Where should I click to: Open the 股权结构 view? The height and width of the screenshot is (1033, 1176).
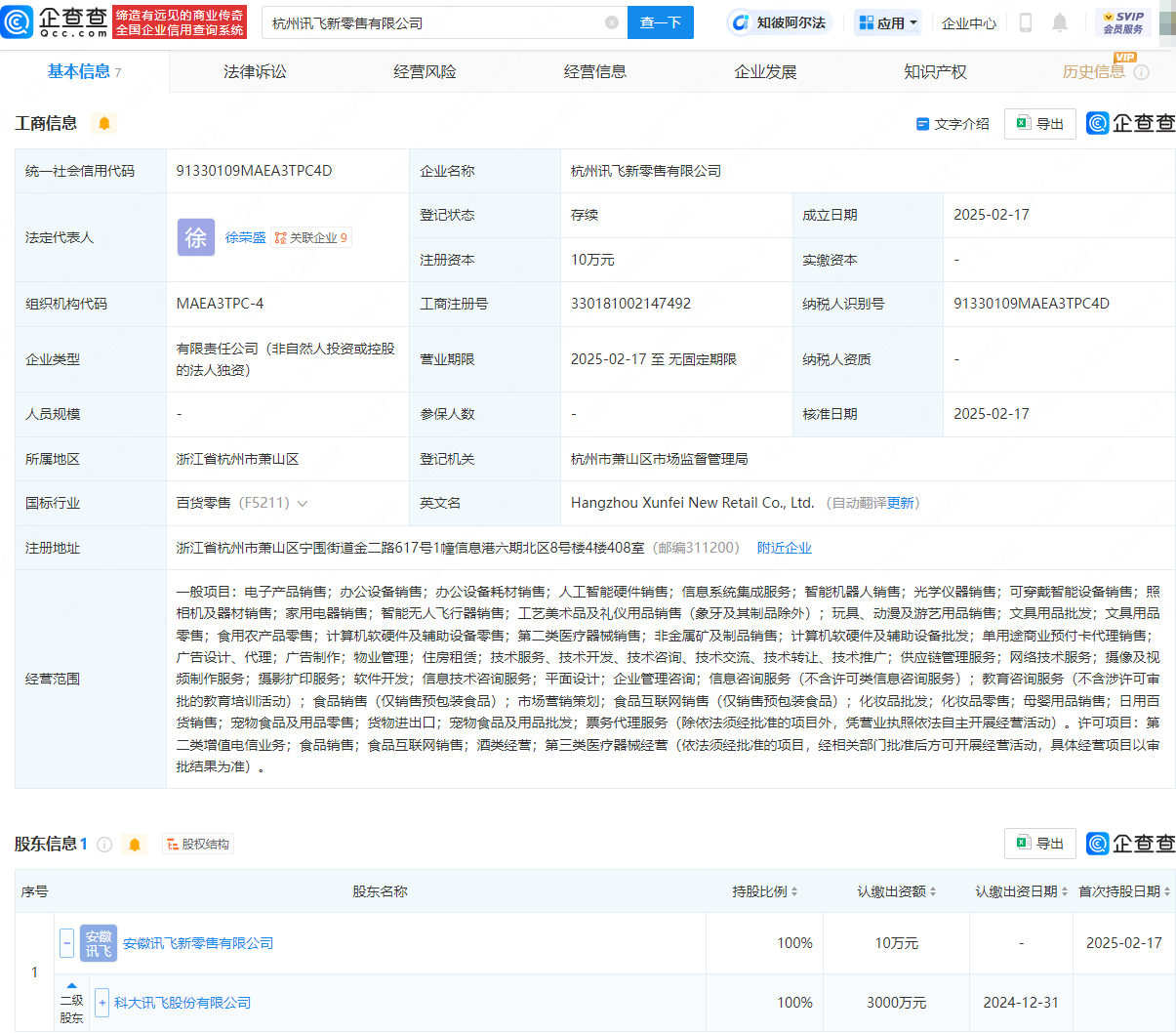point(197,845)
